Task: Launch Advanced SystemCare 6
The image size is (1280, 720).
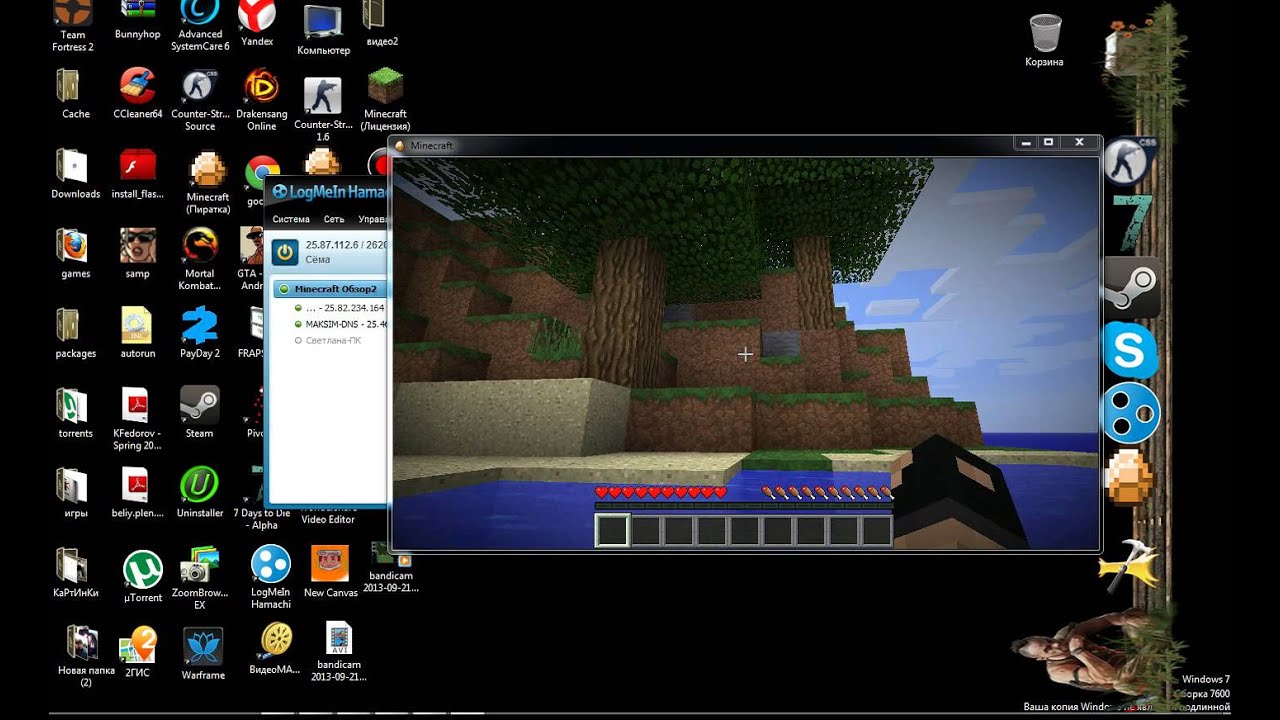Action: tap(200, 27)
